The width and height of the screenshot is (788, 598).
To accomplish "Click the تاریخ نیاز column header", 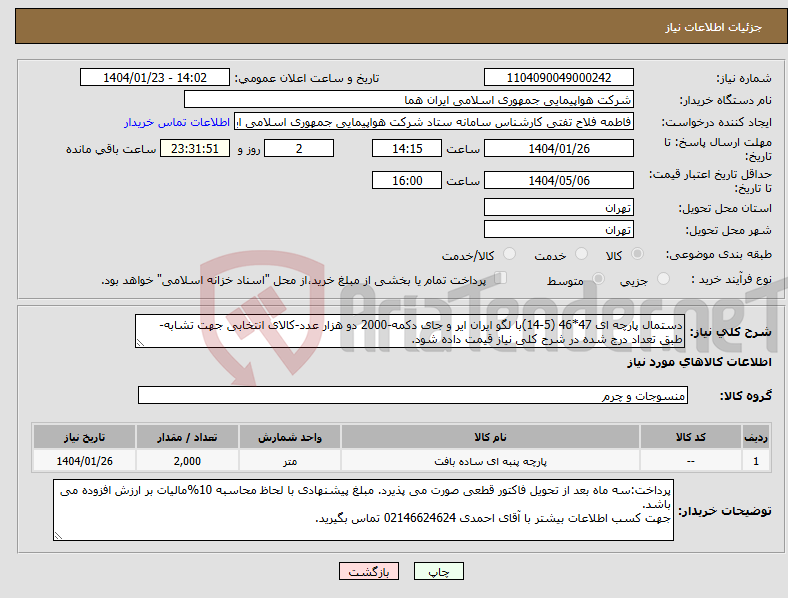I will (84, 437).
